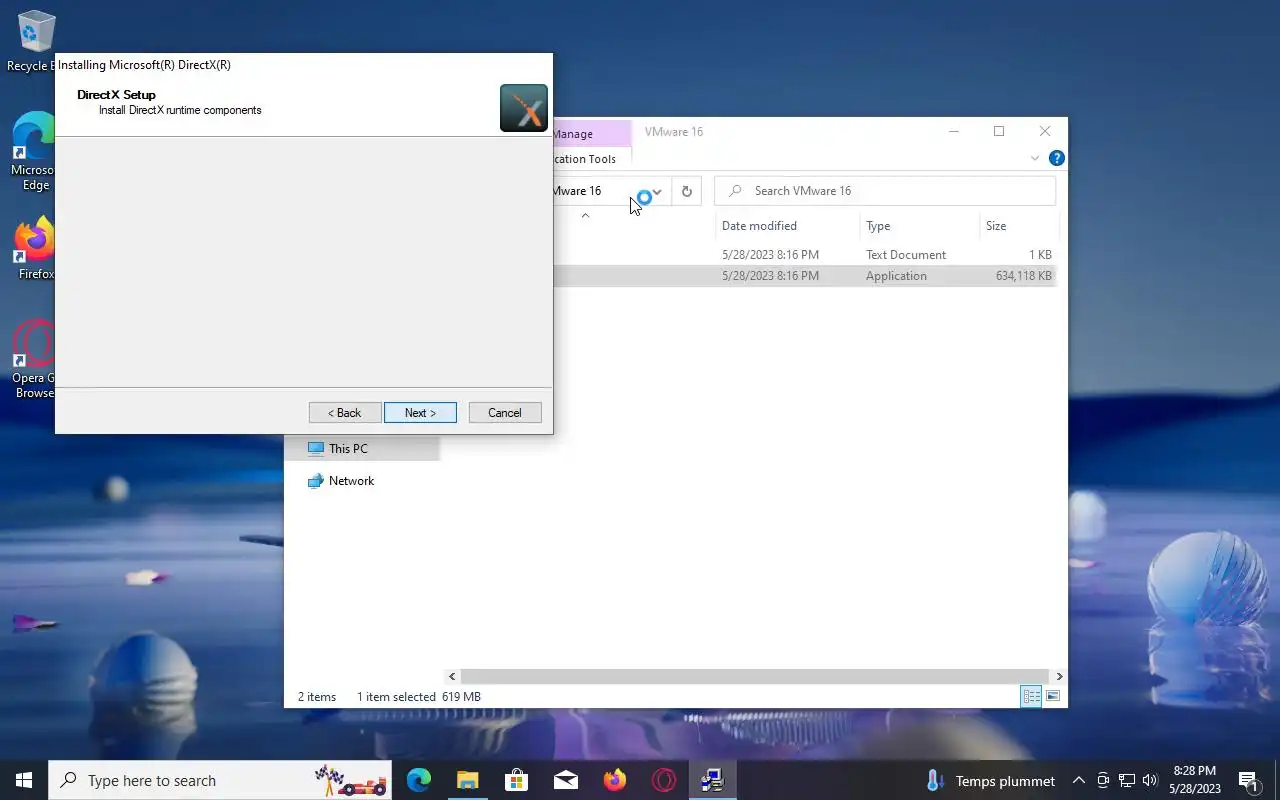
Task: Select the Recycle Bin desktop icon
Action: point(34,41)
